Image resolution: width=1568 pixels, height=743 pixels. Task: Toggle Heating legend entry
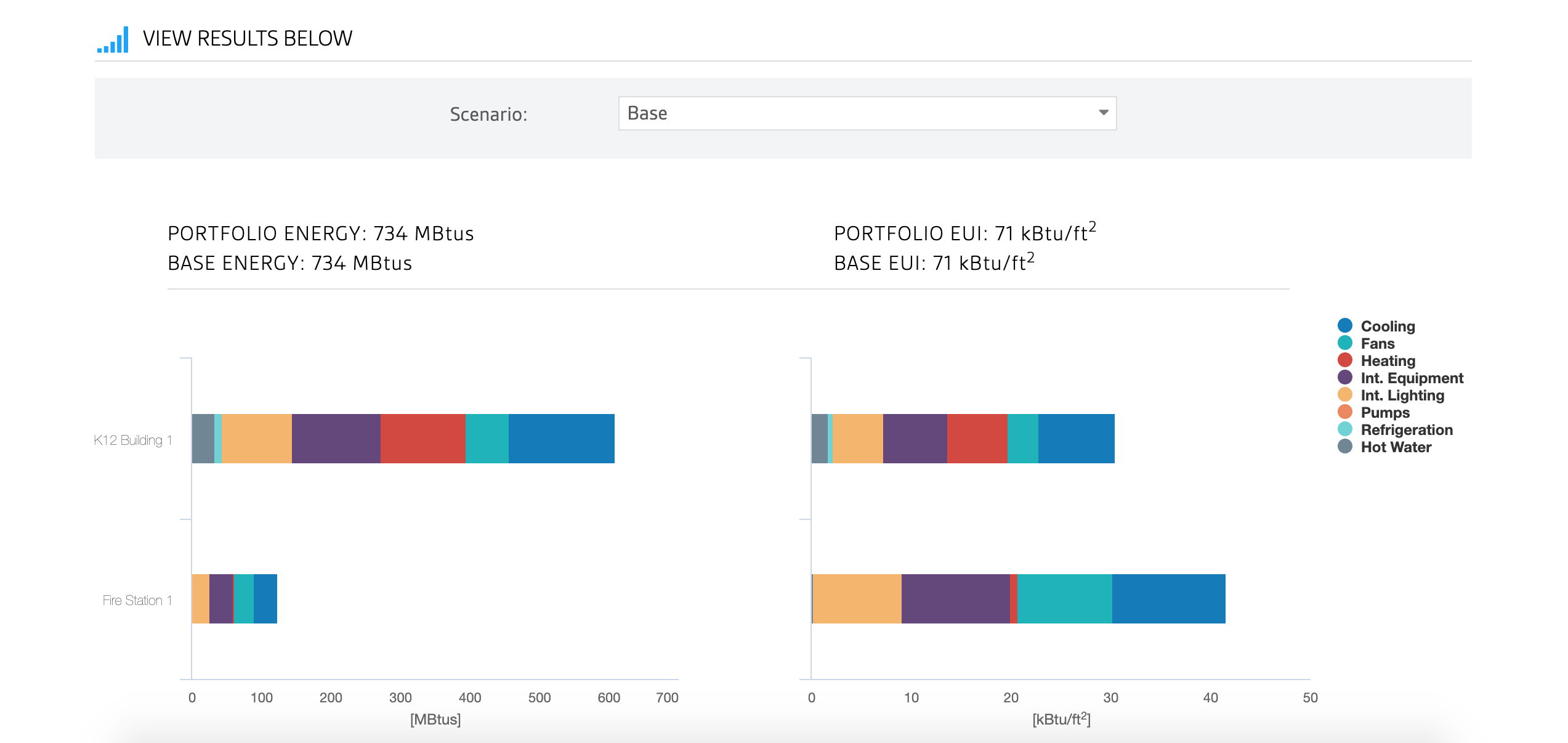coord(1388,360)
